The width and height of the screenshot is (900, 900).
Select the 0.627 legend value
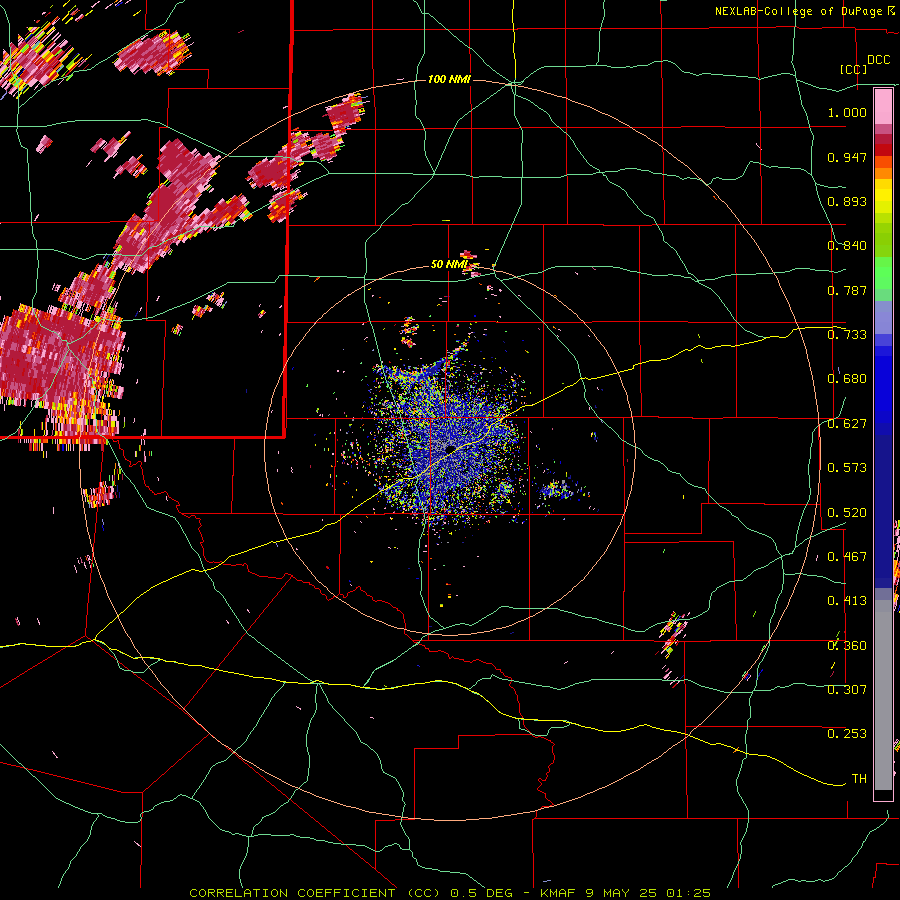tap(847, 424)
